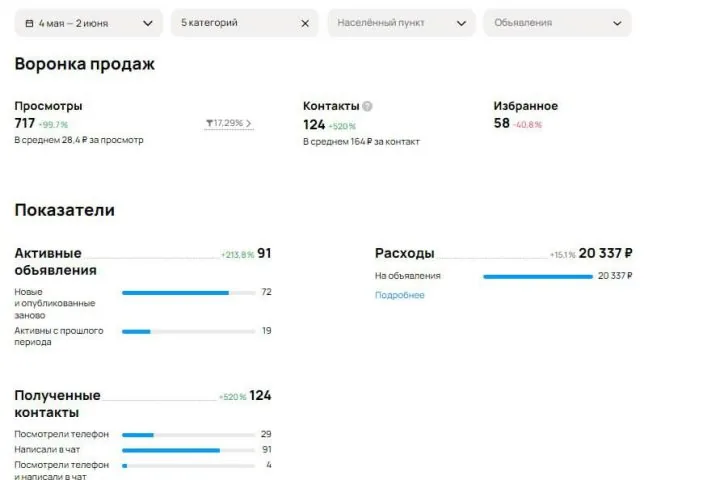Screen dimensions: 720x480
Task: Click the -99,7% change next to Просмотры
Action: 53,124
